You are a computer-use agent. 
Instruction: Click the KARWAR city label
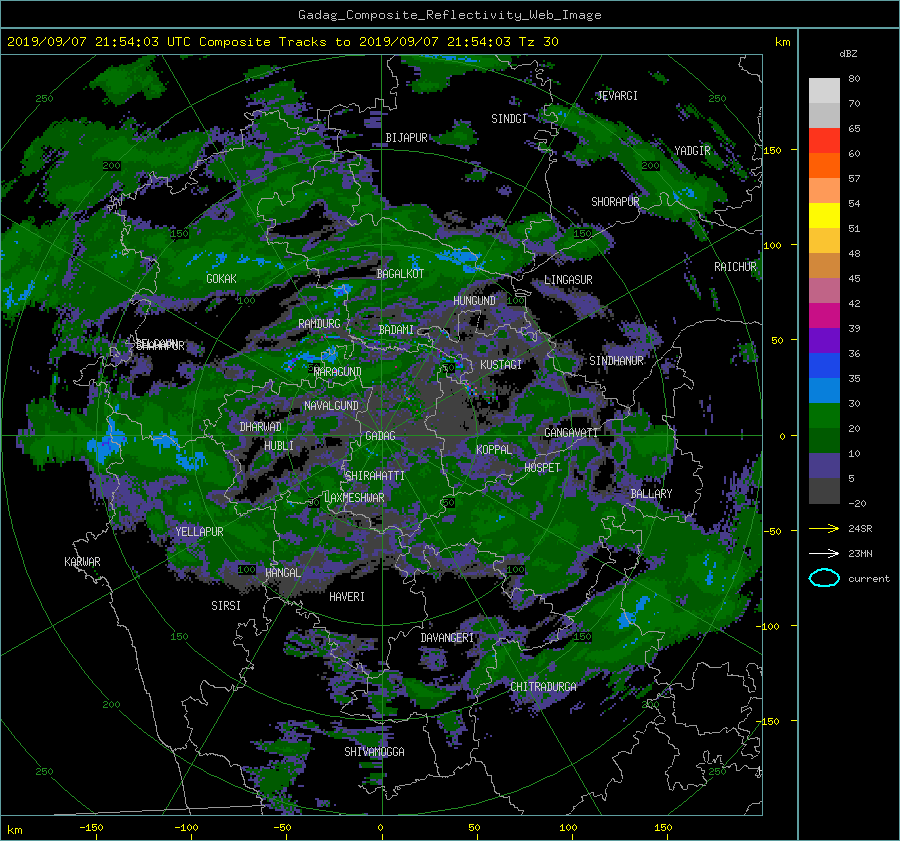tap(82, 562)
